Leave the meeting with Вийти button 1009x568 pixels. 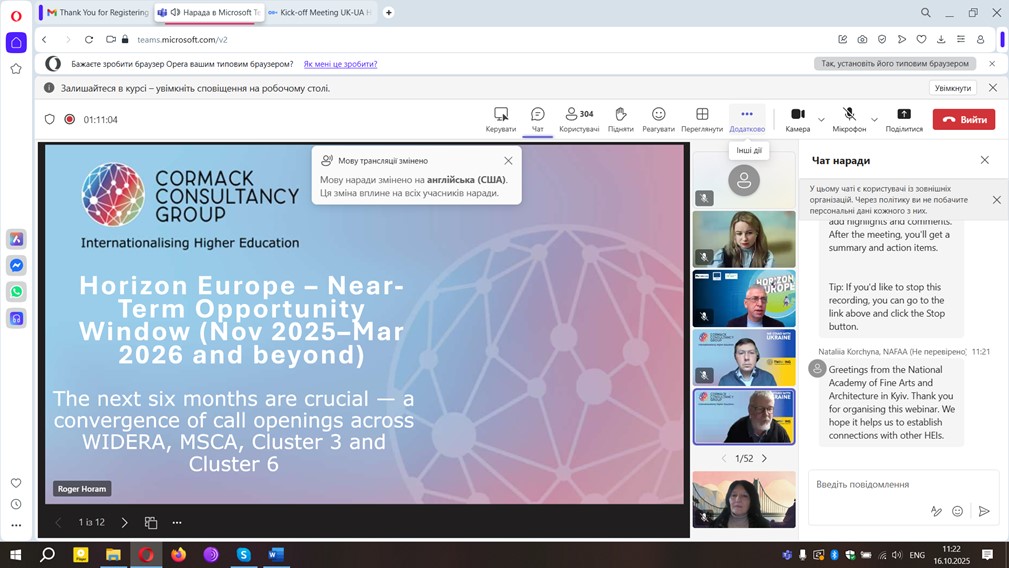pyautogui.click(x=964, y=119)
